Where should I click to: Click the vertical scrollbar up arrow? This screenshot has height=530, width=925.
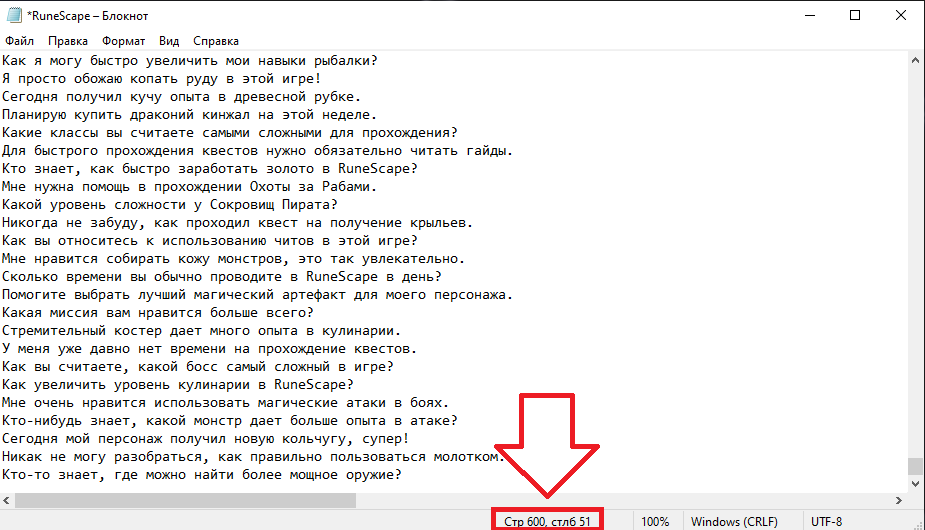pos(915,60)
